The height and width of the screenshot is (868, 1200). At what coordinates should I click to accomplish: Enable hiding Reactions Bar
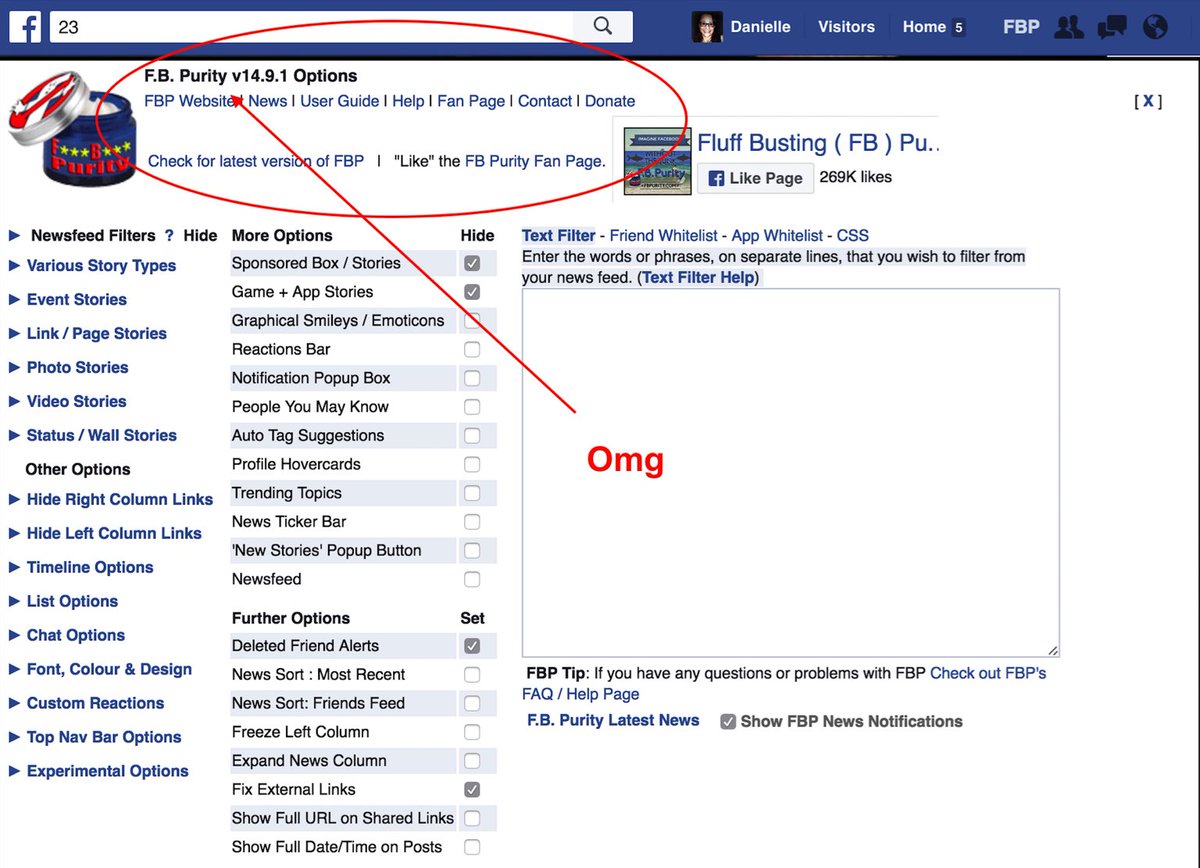pos(472,350)
